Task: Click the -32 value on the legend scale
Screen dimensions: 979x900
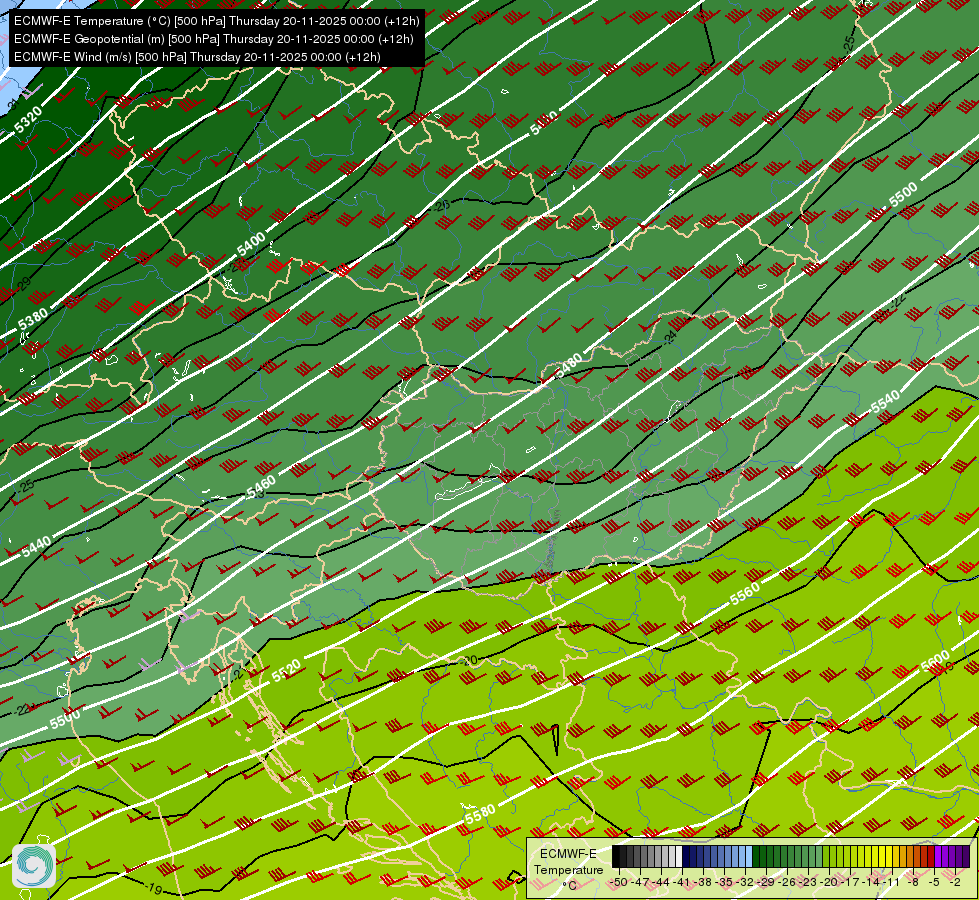Action: coord(745,882)
